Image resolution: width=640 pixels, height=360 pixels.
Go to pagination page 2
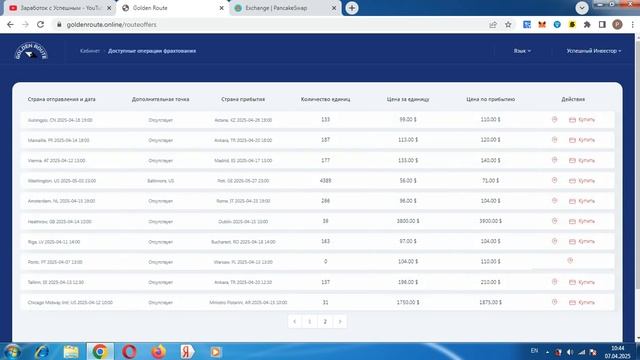tap(325, 322)
